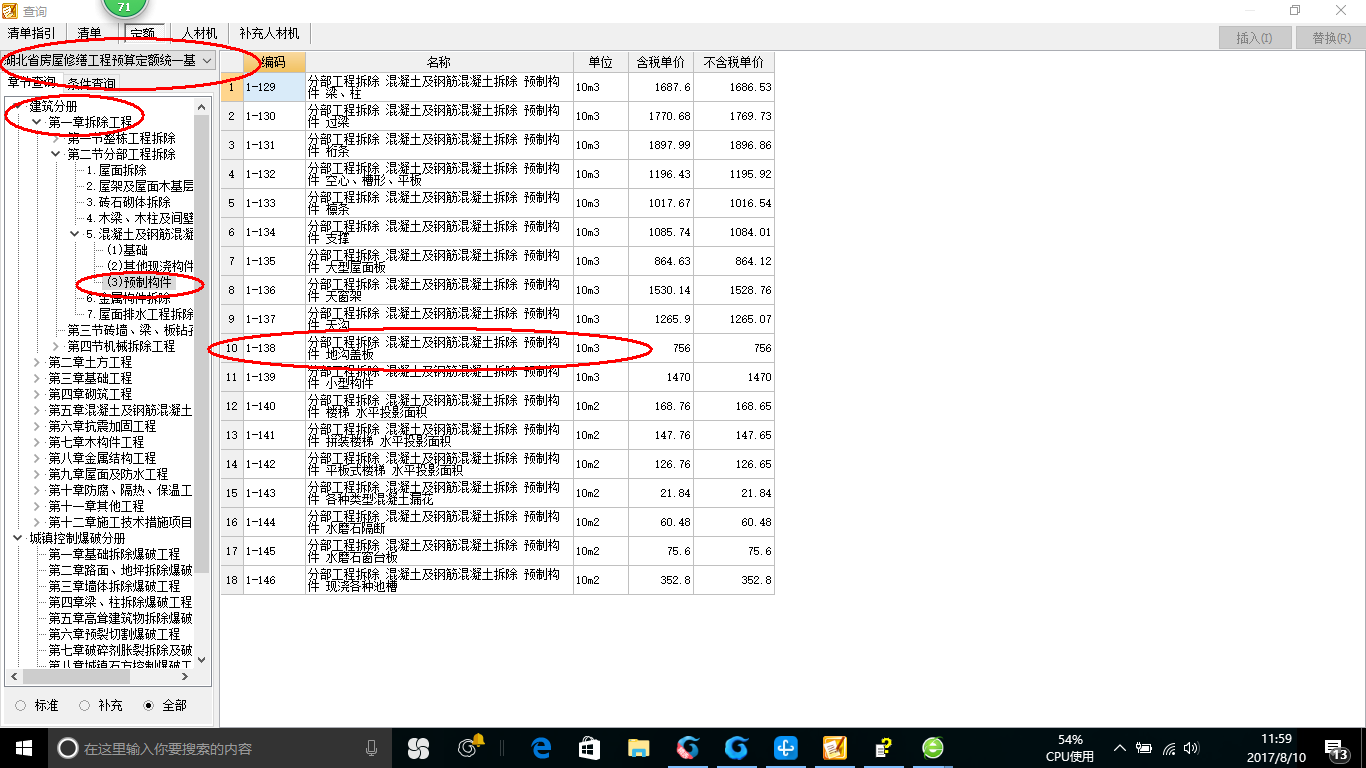Expand the 第四节机械拆除工程 node
Viewport: 1366px width, 768px height.
(56, 346)
